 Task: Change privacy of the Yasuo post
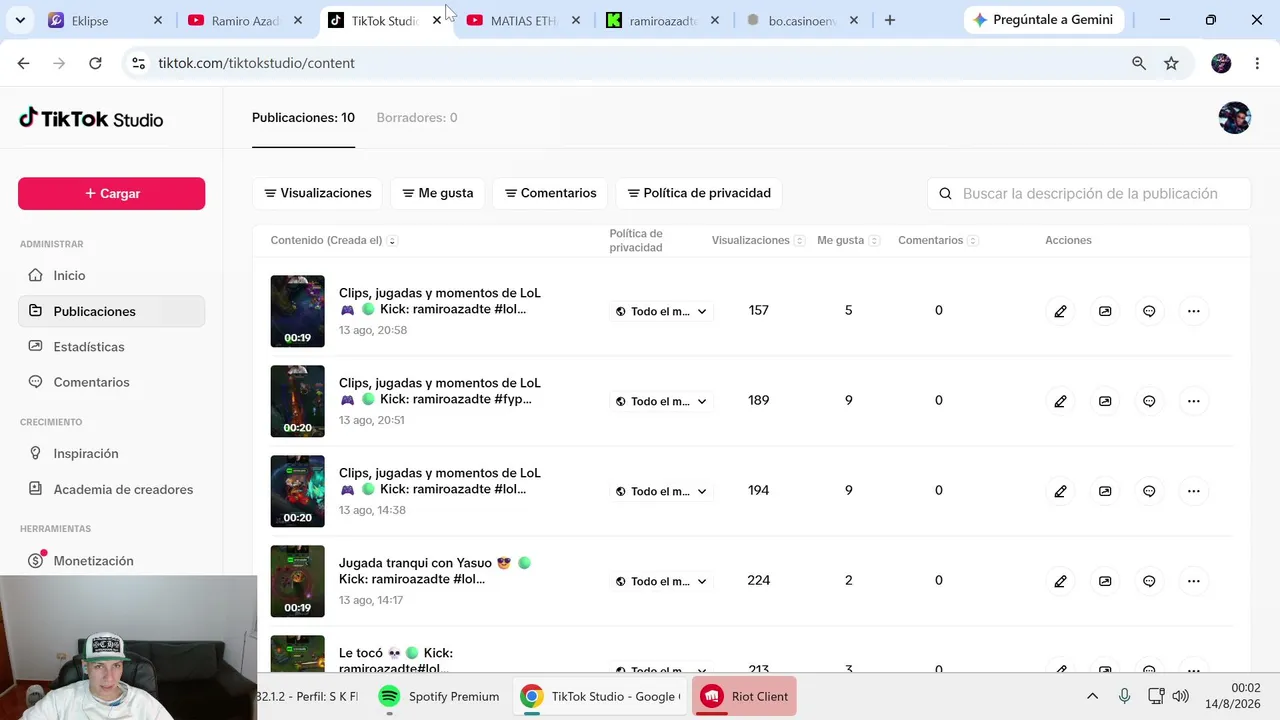[661, 581]
